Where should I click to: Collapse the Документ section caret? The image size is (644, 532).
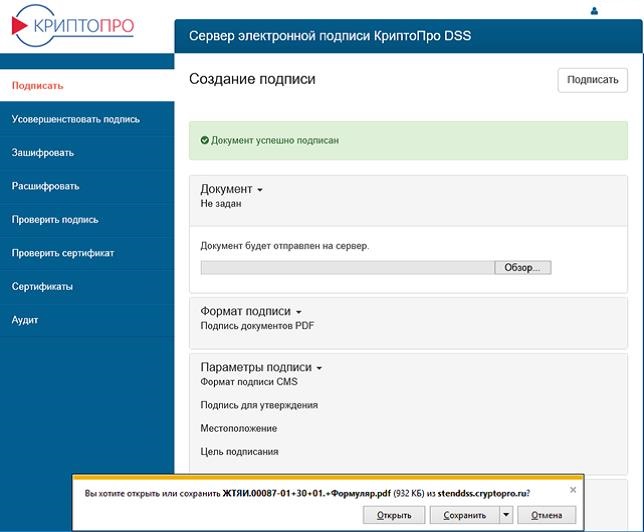click(x=260, y=190)
